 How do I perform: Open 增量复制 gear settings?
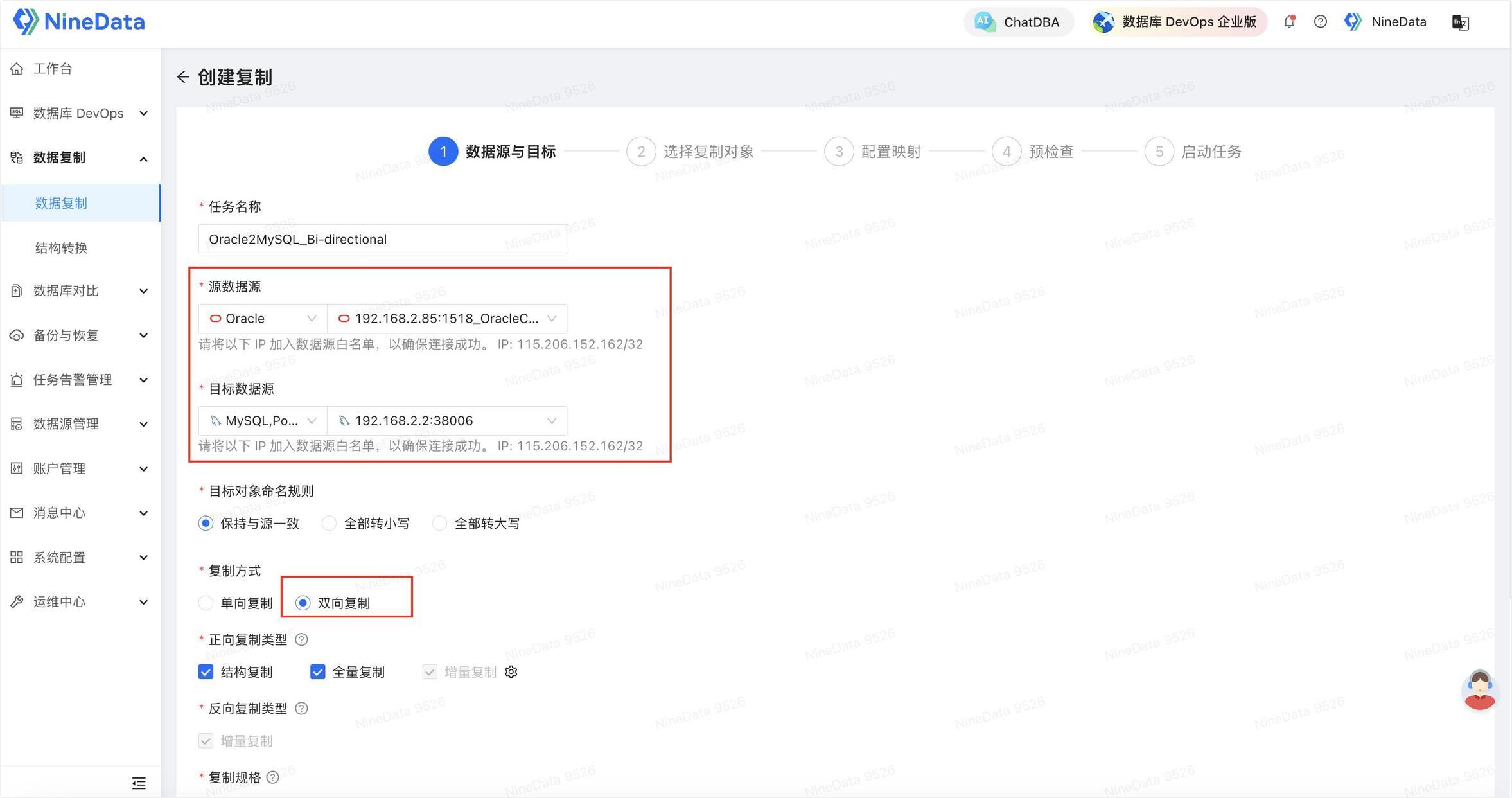coord(511,672)
